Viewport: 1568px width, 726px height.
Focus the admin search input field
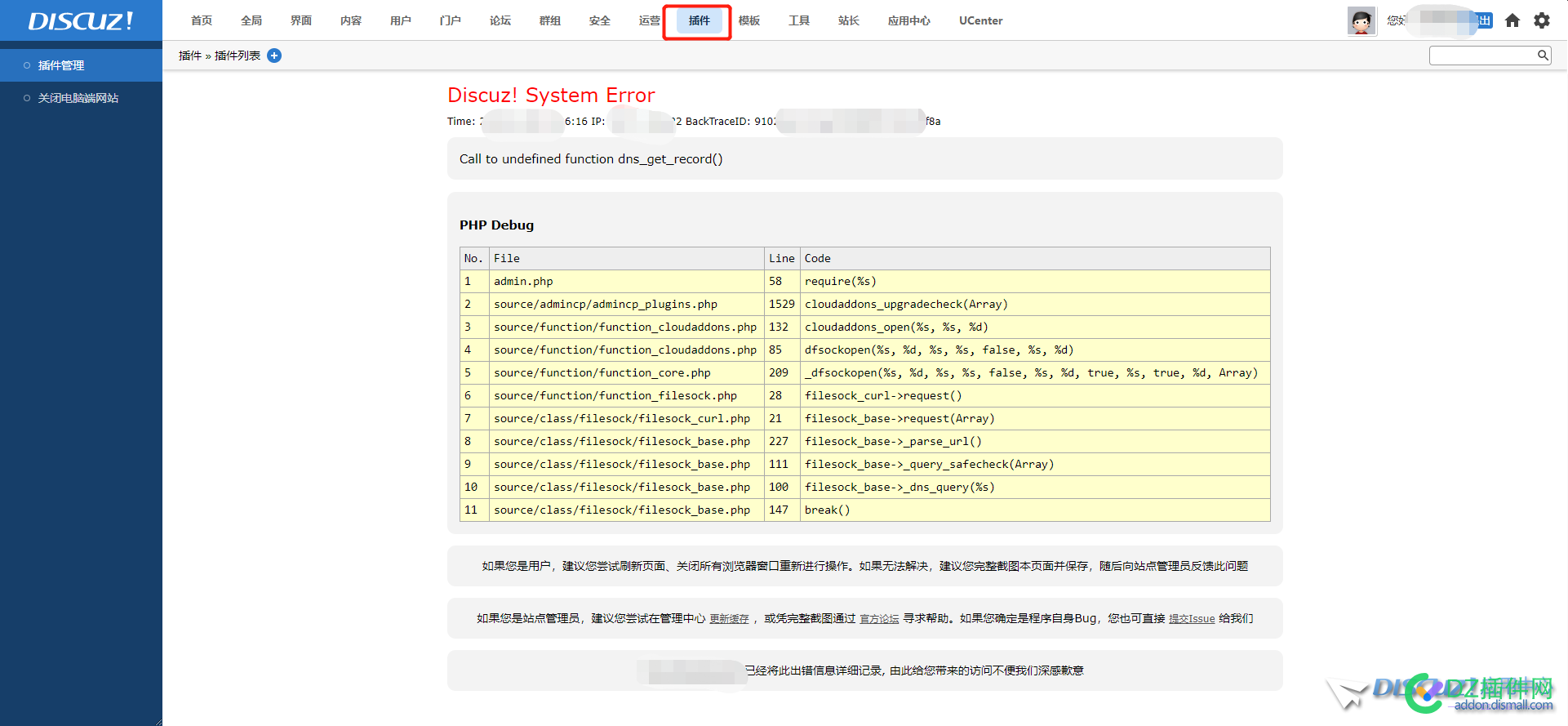(x=1483, y=56)
